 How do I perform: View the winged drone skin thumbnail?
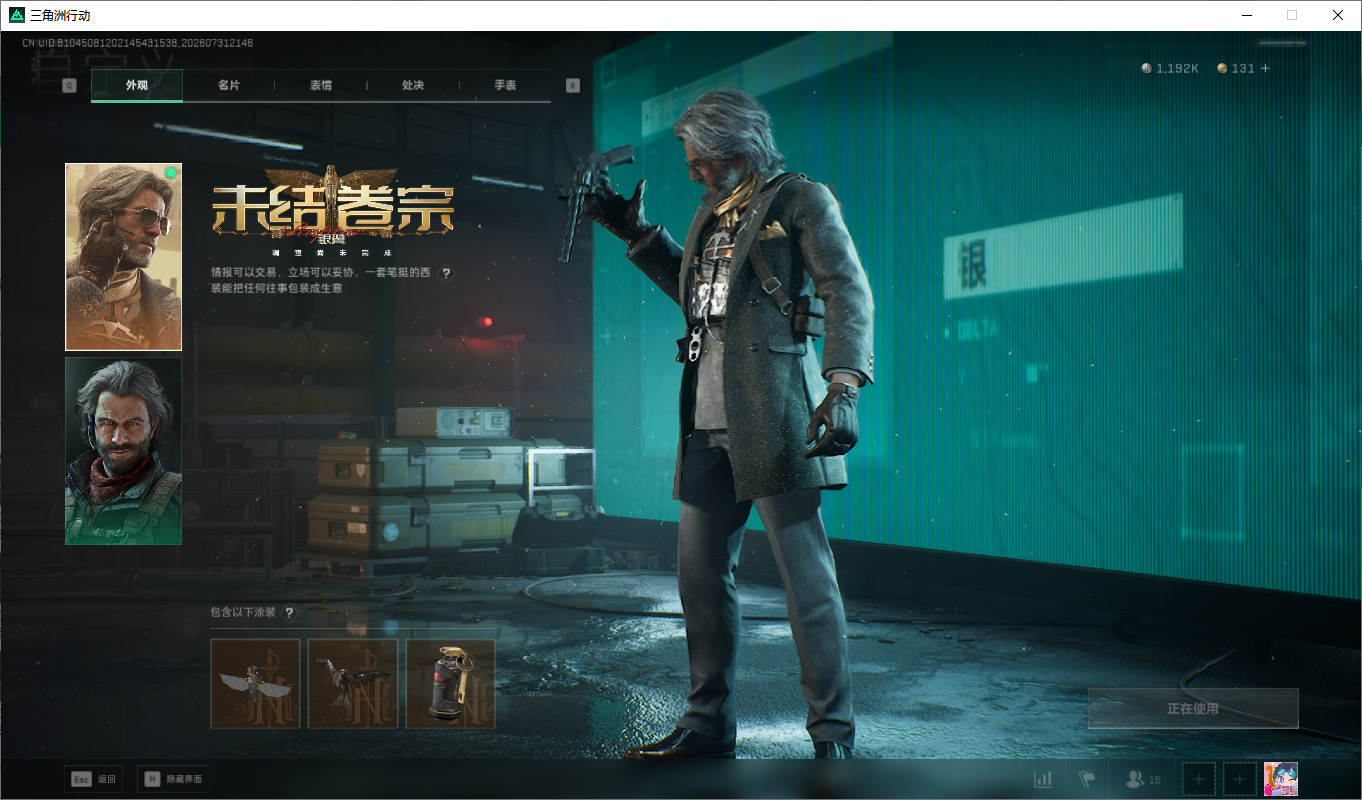pos(255,684)
